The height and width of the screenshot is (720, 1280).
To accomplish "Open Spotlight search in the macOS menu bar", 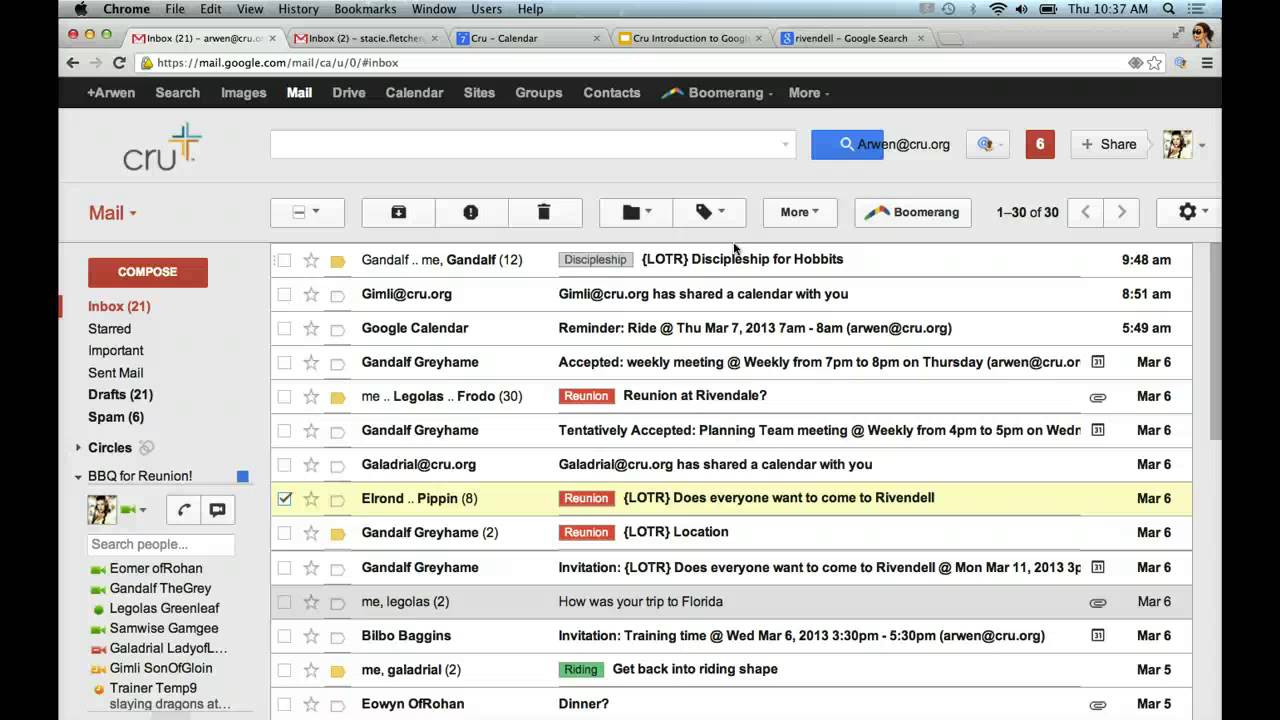I will point(1169,9).
